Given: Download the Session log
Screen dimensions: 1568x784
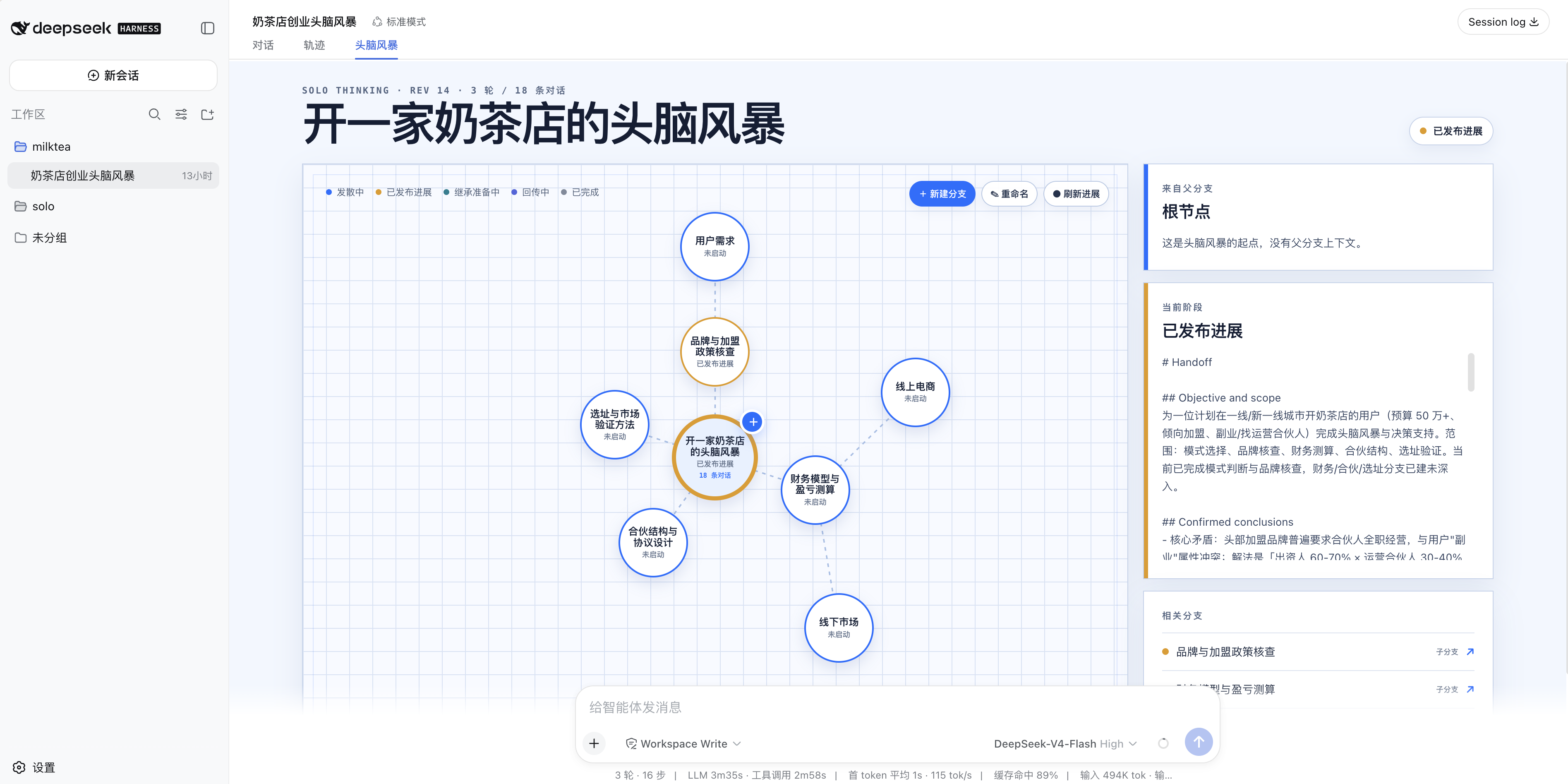Looking at the screenshot, I should pyautogui.click(x=1503, y=22).
